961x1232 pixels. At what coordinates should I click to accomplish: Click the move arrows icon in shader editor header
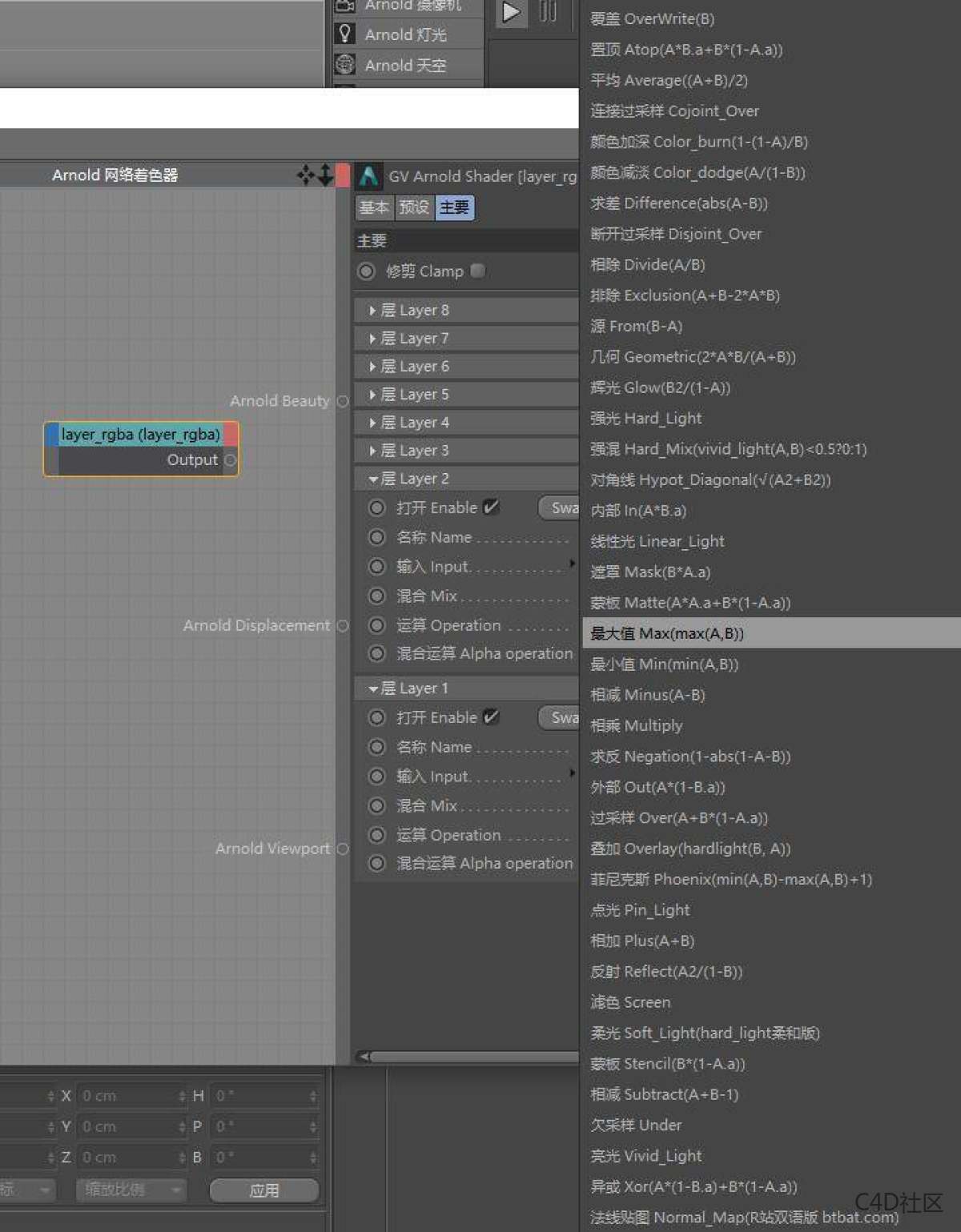(305, 175)
